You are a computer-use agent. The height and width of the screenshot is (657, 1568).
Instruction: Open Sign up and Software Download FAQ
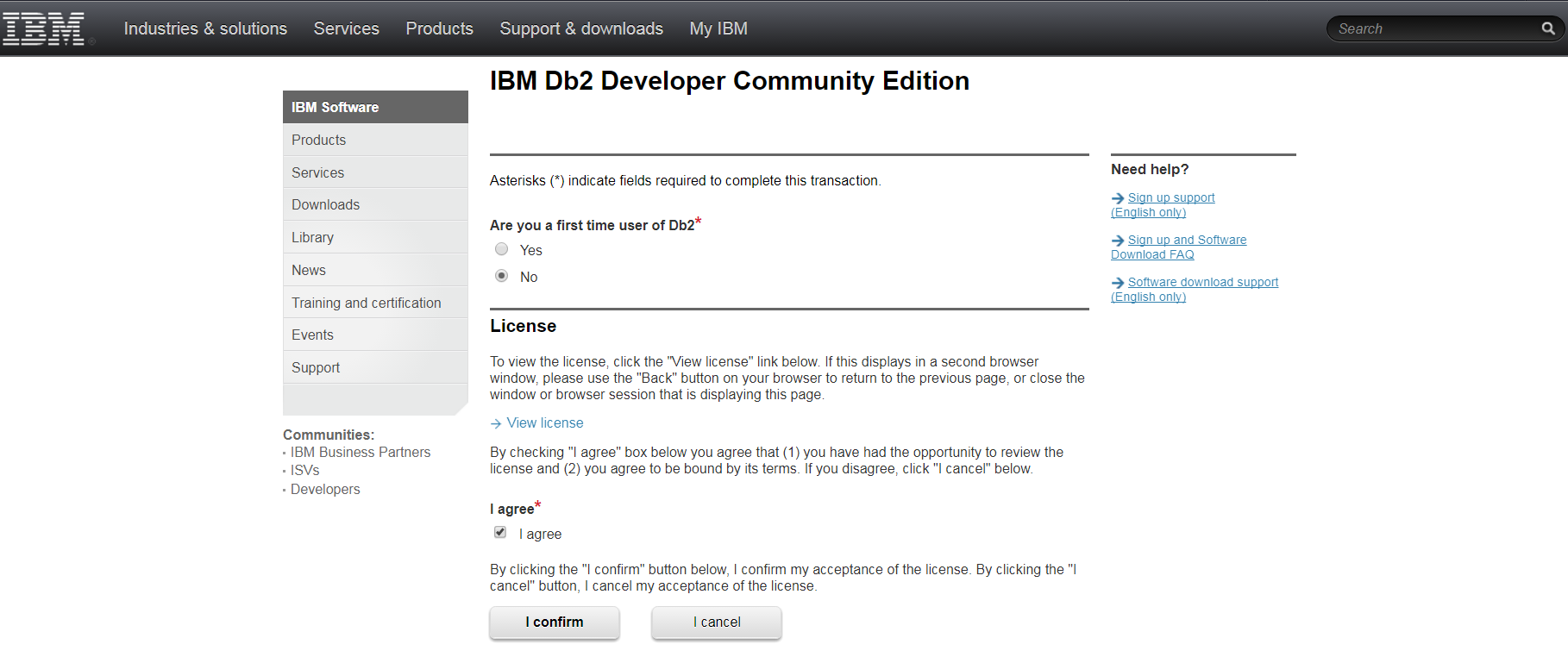tap(1178, 247)
